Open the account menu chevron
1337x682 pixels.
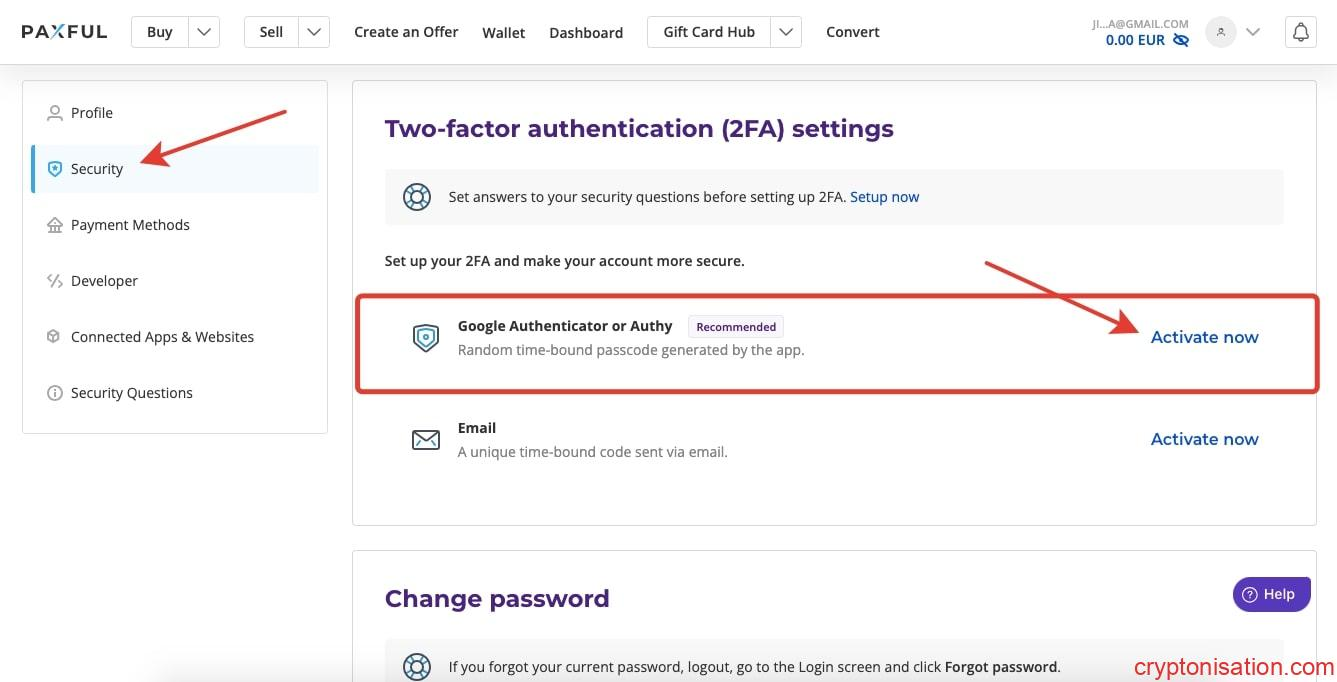(x=1253, y=32)
